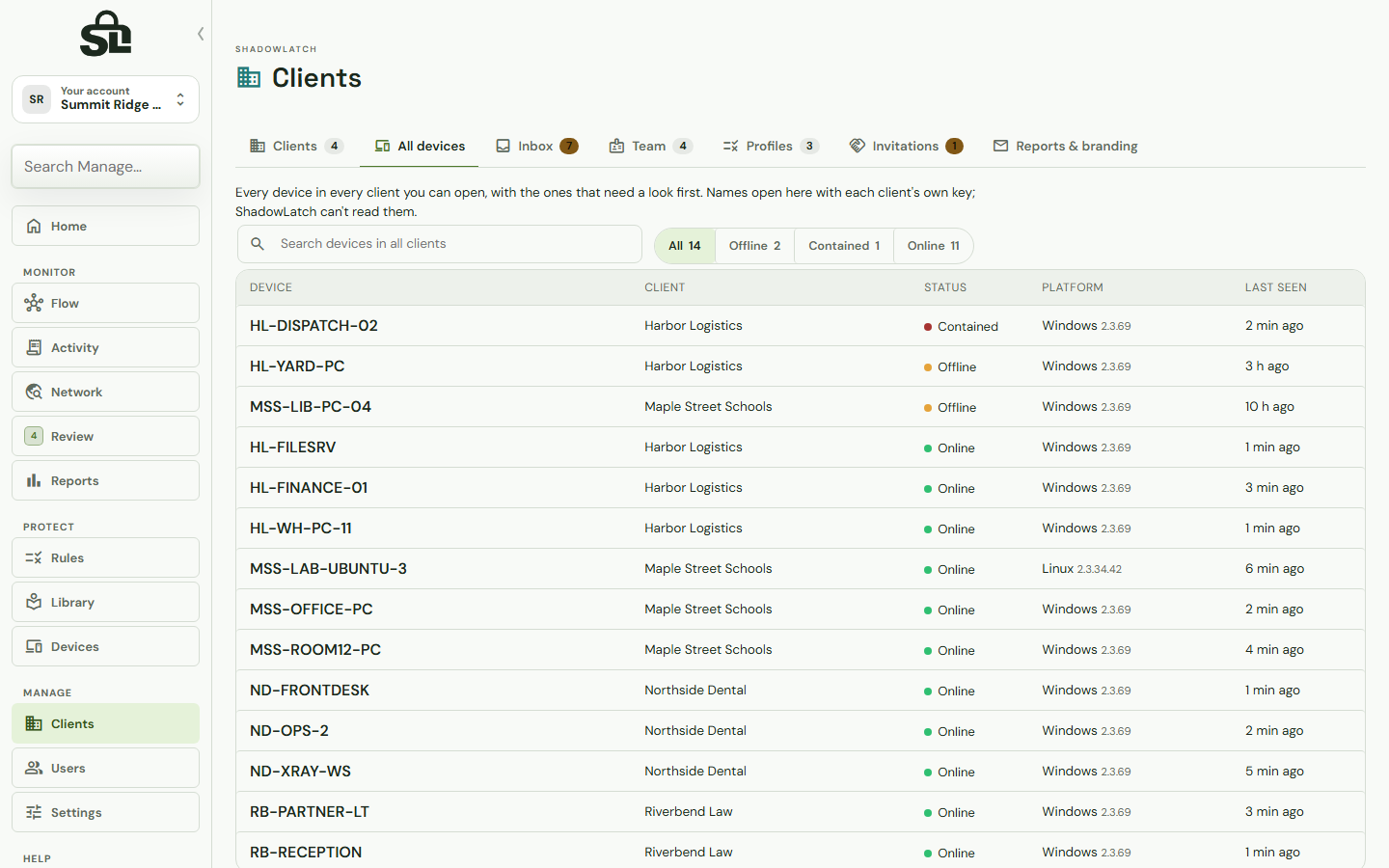Open Reports in the sidebar
This screenshot has height=868, width=1389.
point(105,480)
